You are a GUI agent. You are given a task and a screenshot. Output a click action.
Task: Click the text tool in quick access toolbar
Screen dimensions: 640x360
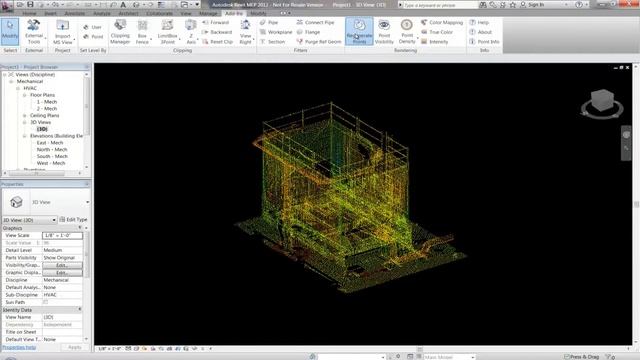[x=123, y=4]
